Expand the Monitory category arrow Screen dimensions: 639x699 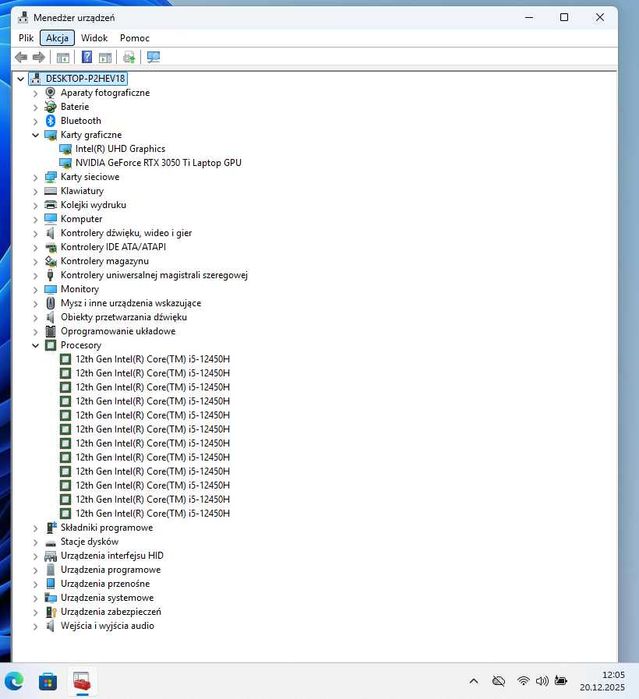point(35,290)
